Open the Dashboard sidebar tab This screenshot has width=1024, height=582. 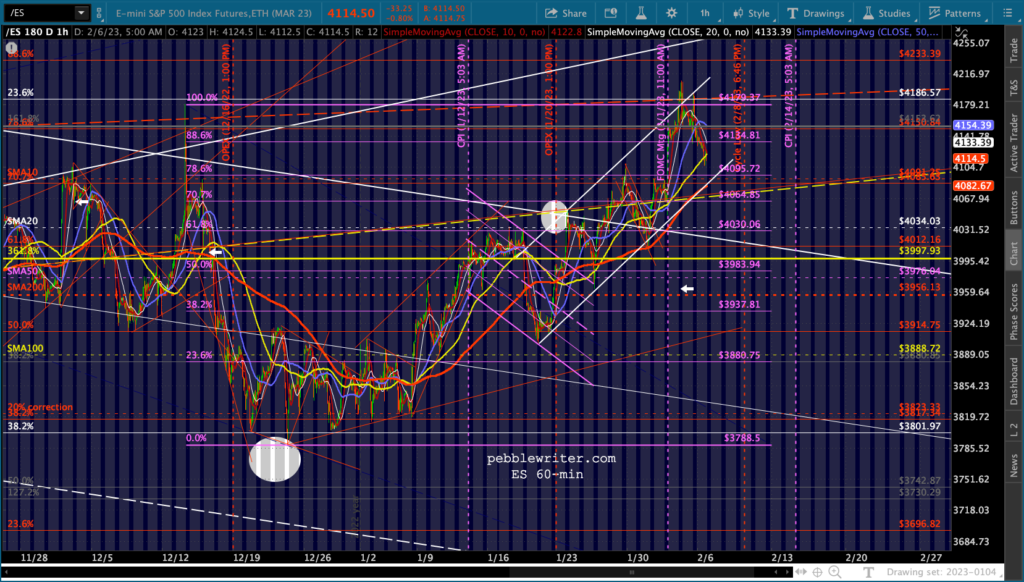1014,380
